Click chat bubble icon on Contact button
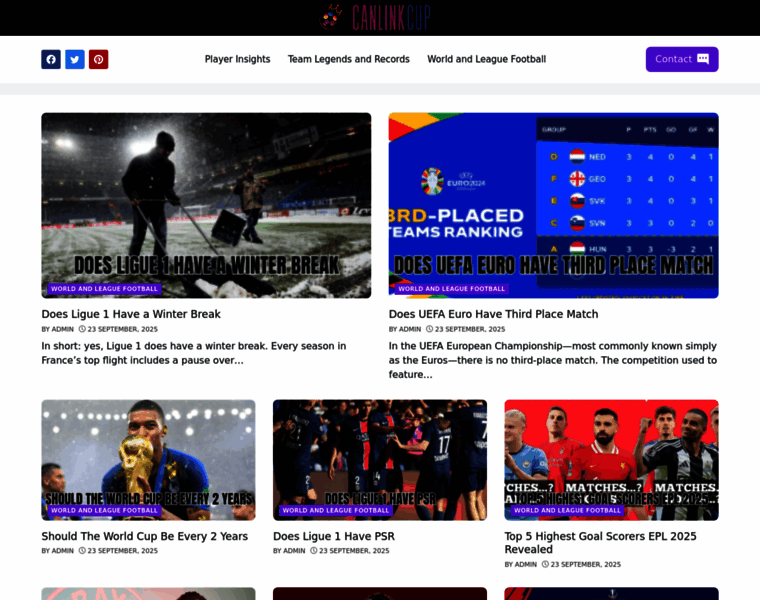The width and height of the screenshot is (760, 600). [702, 59]
